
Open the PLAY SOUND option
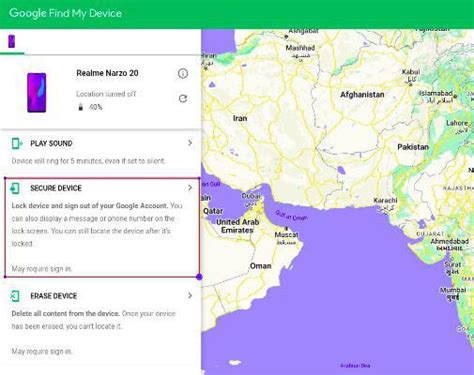click(x=100, y=152)
